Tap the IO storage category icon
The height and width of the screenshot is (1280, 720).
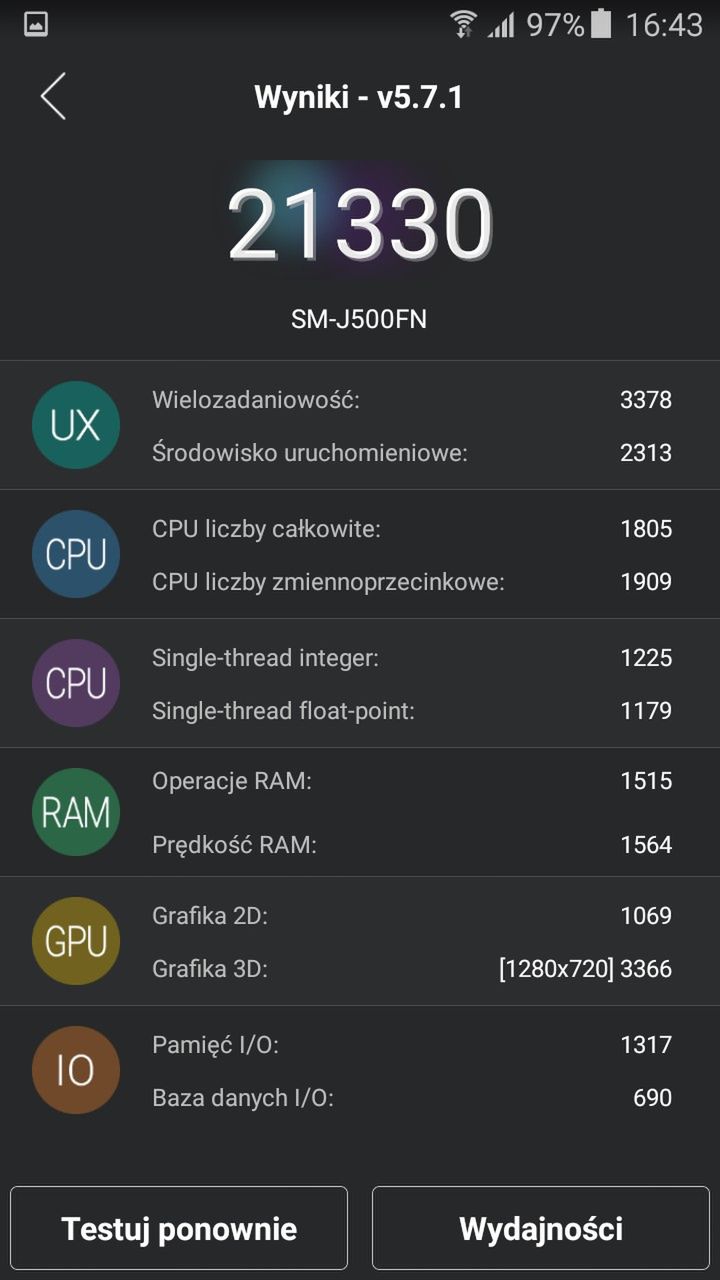(76, 1070)
